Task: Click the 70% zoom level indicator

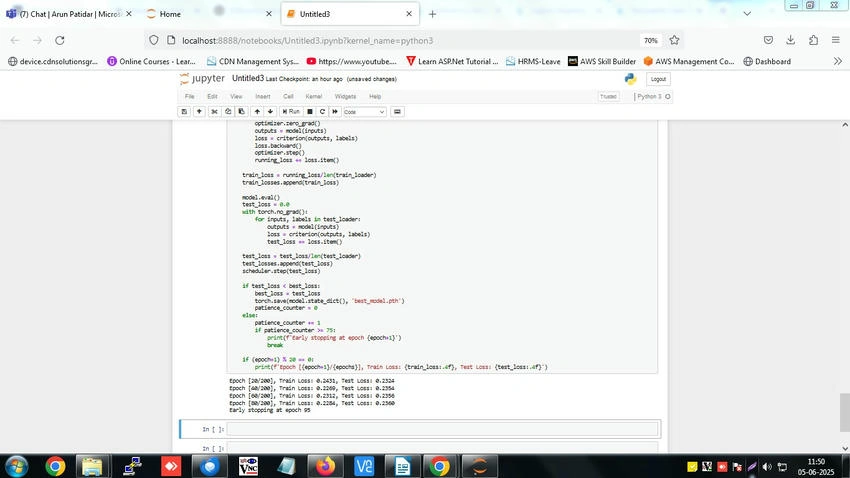Action: (x=651, y=41)
